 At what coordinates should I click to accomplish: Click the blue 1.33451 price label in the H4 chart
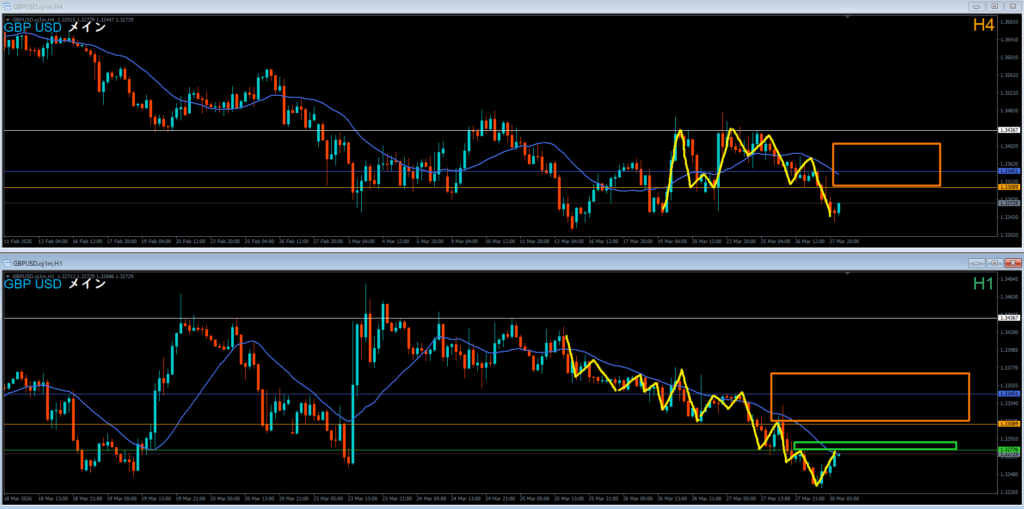click(x=1008, y=171)
